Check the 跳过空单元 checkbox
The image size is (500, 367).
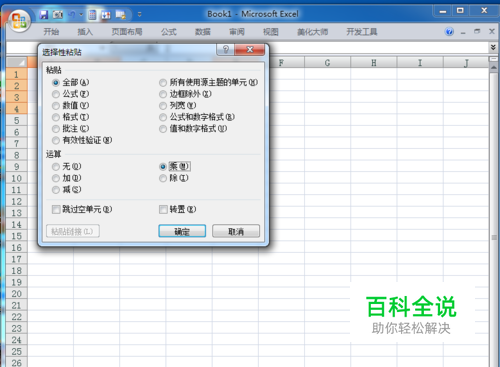tap(56, 209)
